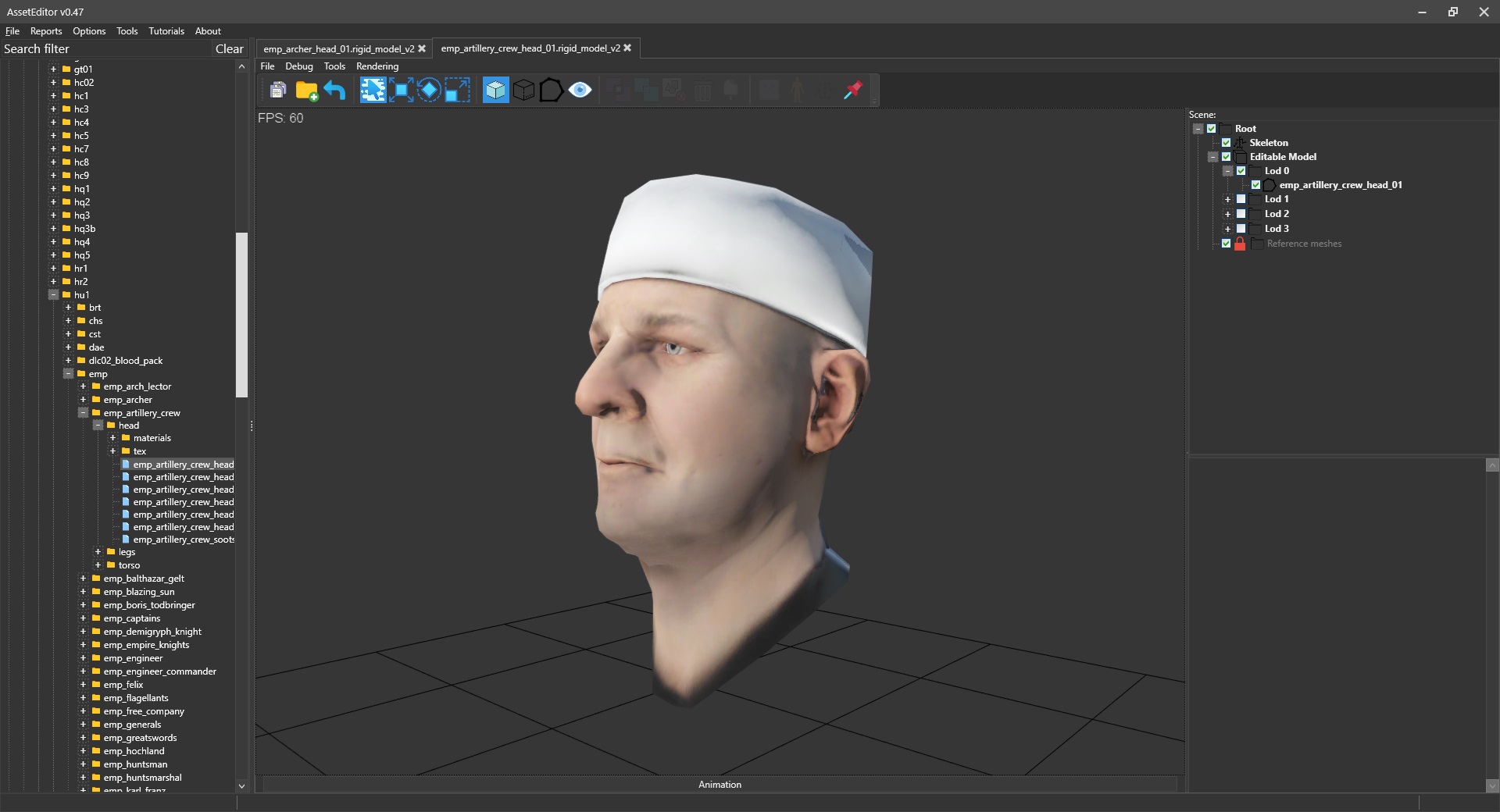
Task: Click the save/copy documents toolbar icon
Action: (x=277, y=91)
